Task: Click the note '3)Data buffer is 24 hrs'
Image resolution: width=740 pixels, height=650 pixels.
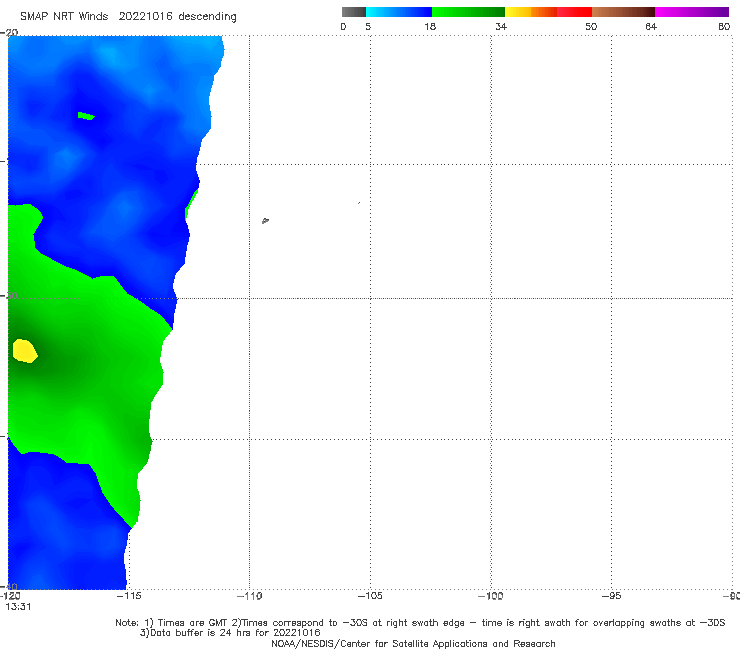Action: coord(230,633)
